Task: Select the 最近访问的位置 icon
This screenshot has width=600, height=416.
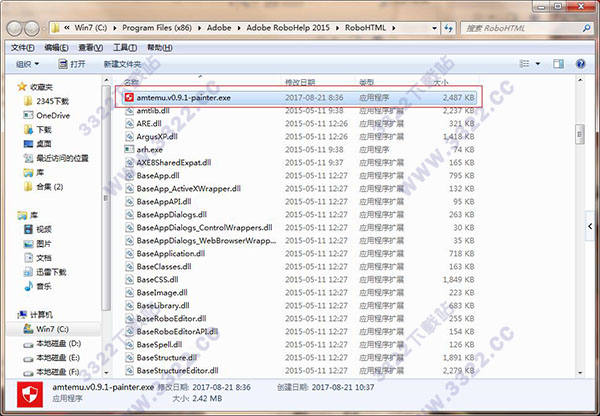Action: [28, 158]
